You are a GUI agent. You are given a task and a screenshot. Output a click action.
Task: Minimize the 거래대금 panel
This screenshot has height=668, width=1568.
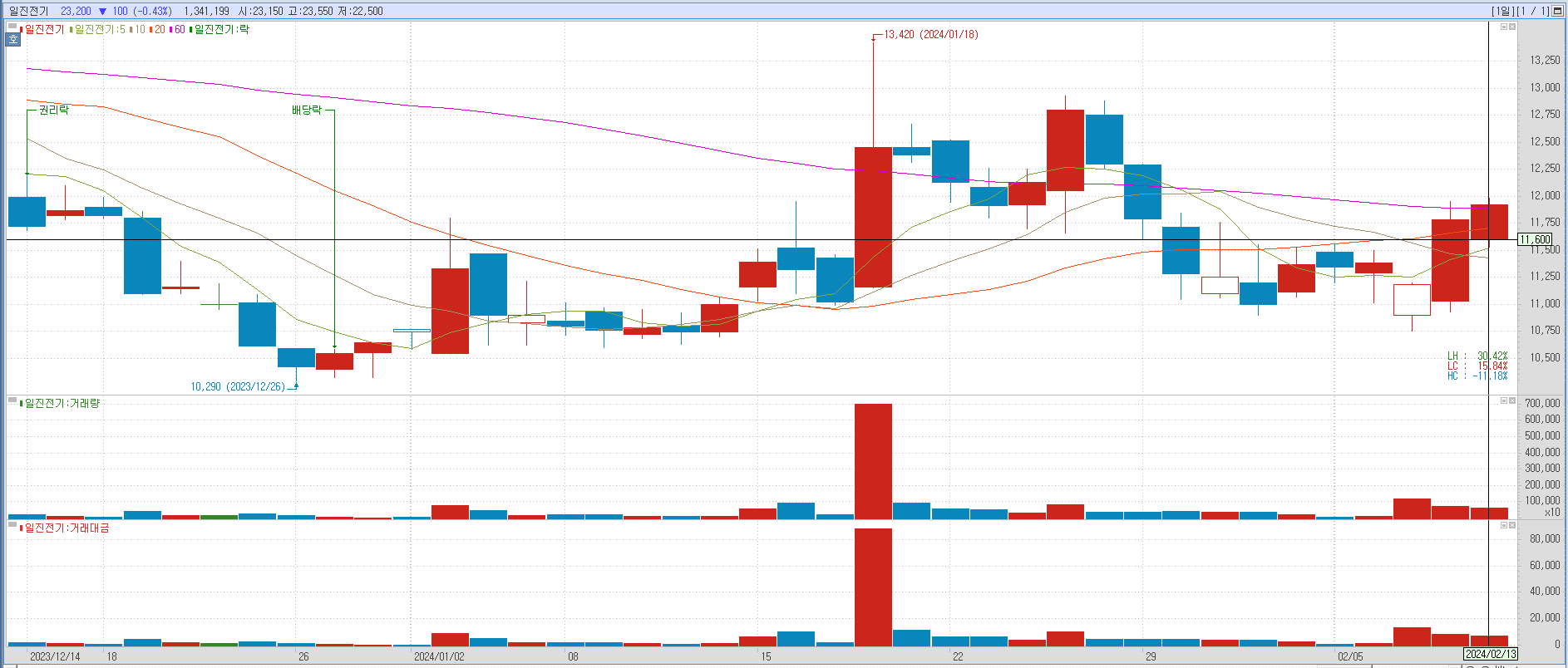click(1503, 525)
